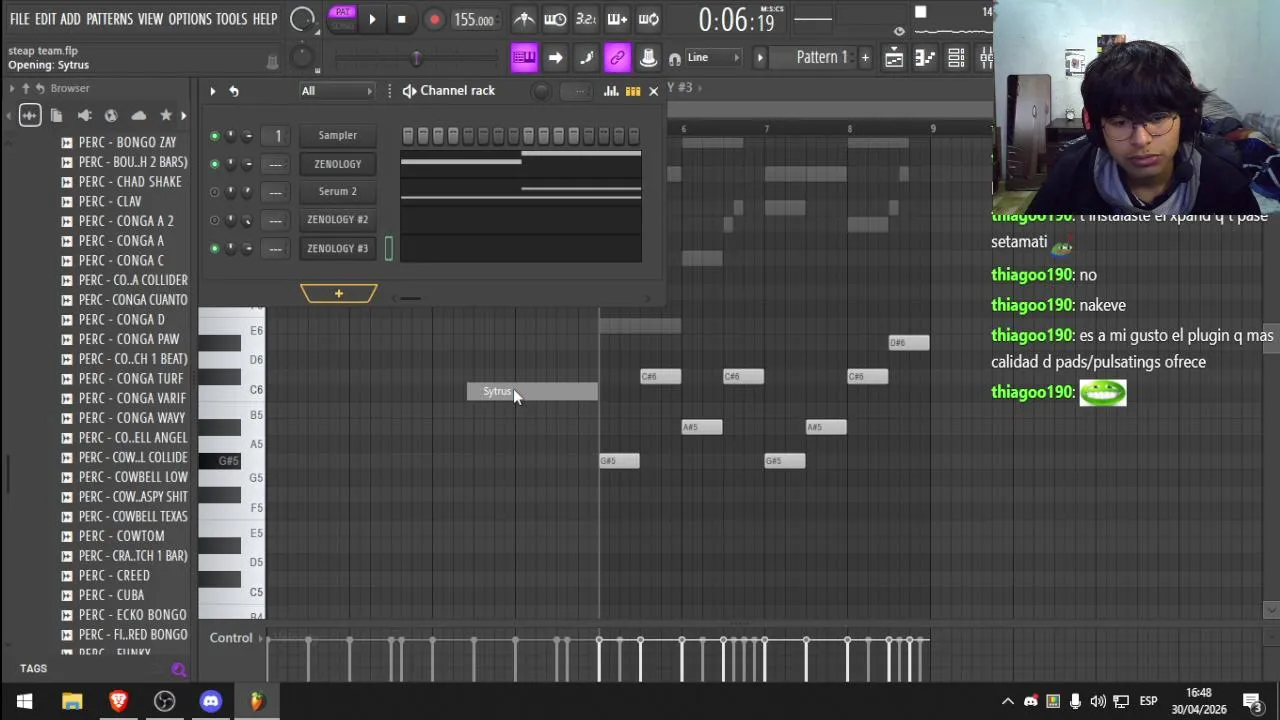The height and width of the screenshot is (720, 1280).
Task: Toggle the loop recording icon
Action: coord(648,19)
